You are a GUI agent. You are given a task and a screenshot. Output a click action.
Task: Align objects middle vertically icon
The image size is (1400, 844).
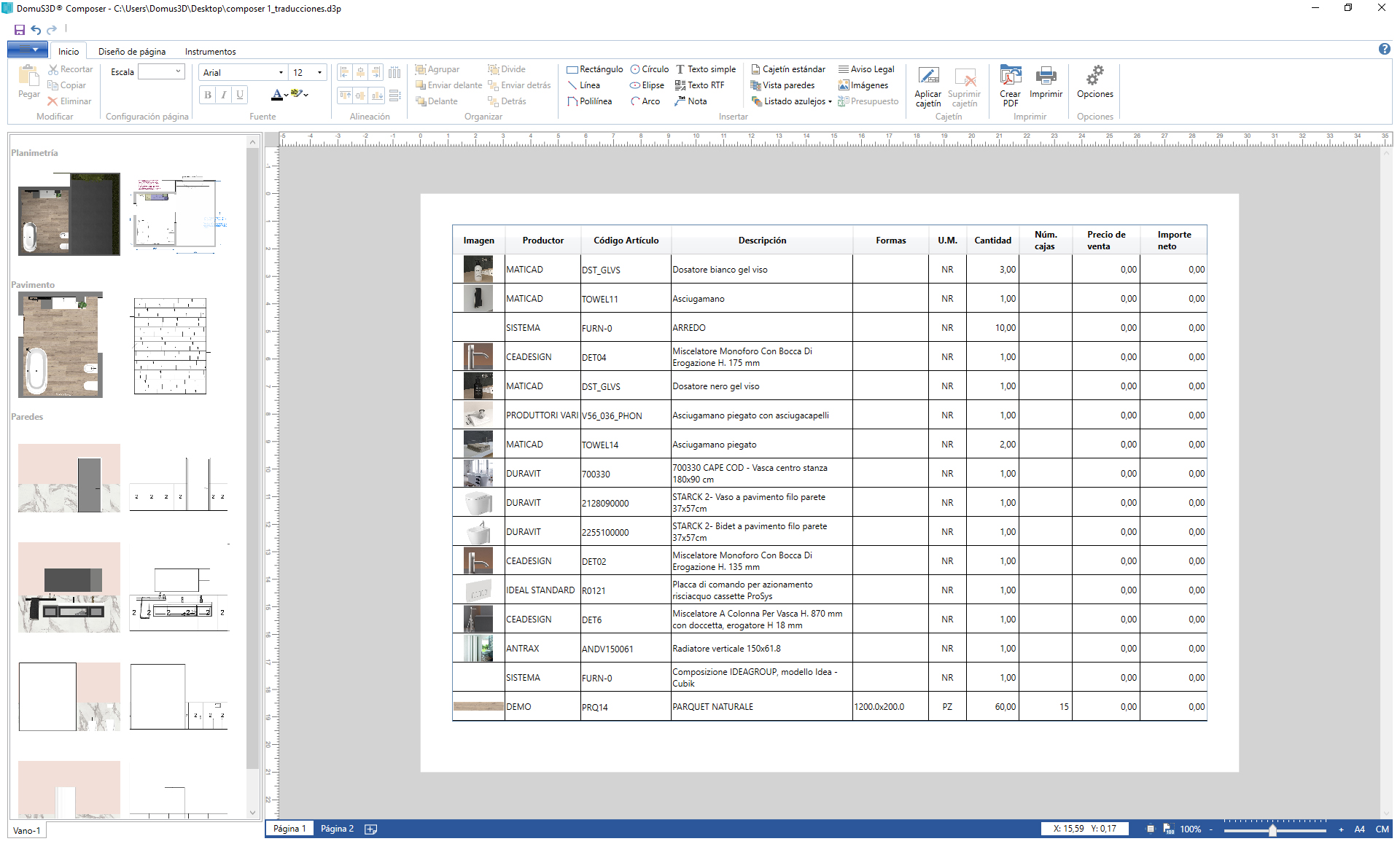(x=361, y=95)
